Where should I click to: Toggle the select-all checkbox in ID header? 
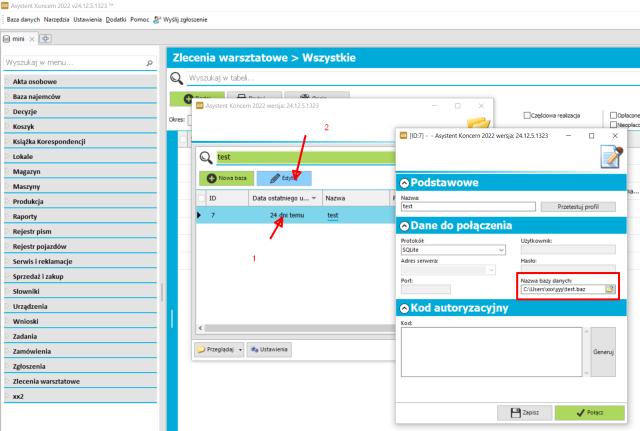click(201, 198)
